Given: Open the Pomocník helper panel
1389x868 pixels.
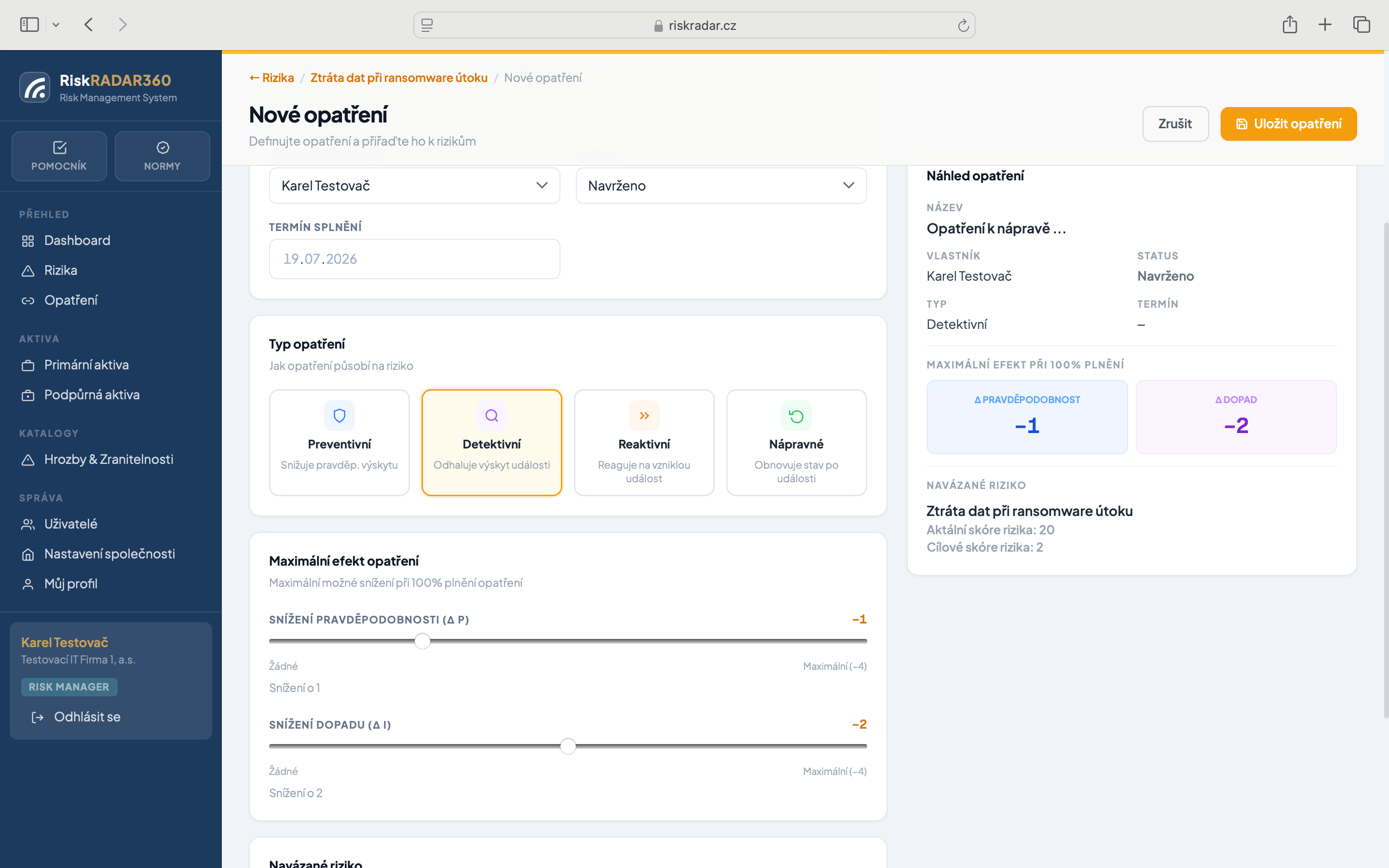Looking at the screenshot, I should (59, 156).
